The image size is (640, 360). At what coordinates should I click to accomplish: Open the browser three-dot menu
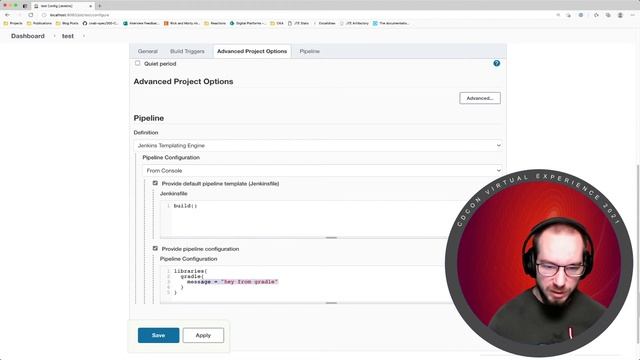coord(632,15)
